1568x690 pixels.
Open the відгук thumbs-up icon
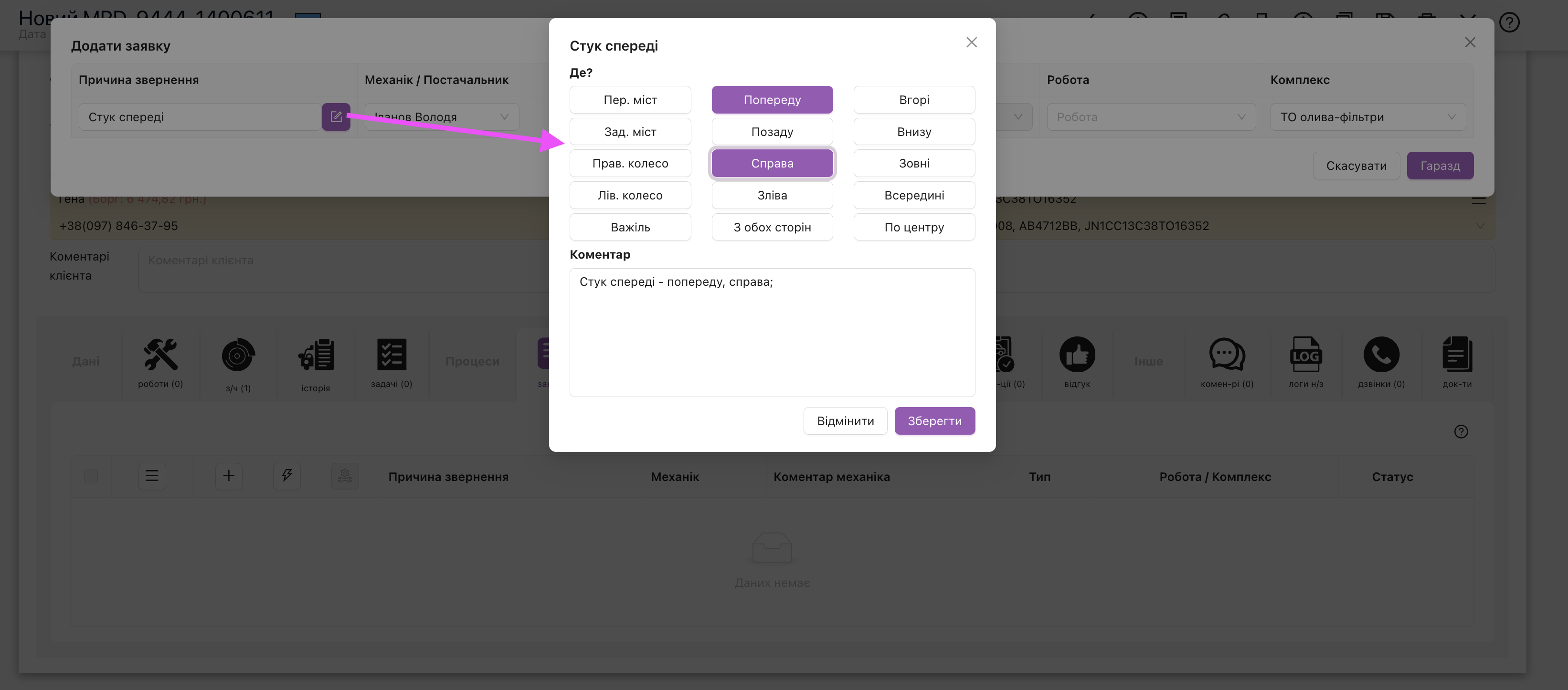(x=1077, y=355)
